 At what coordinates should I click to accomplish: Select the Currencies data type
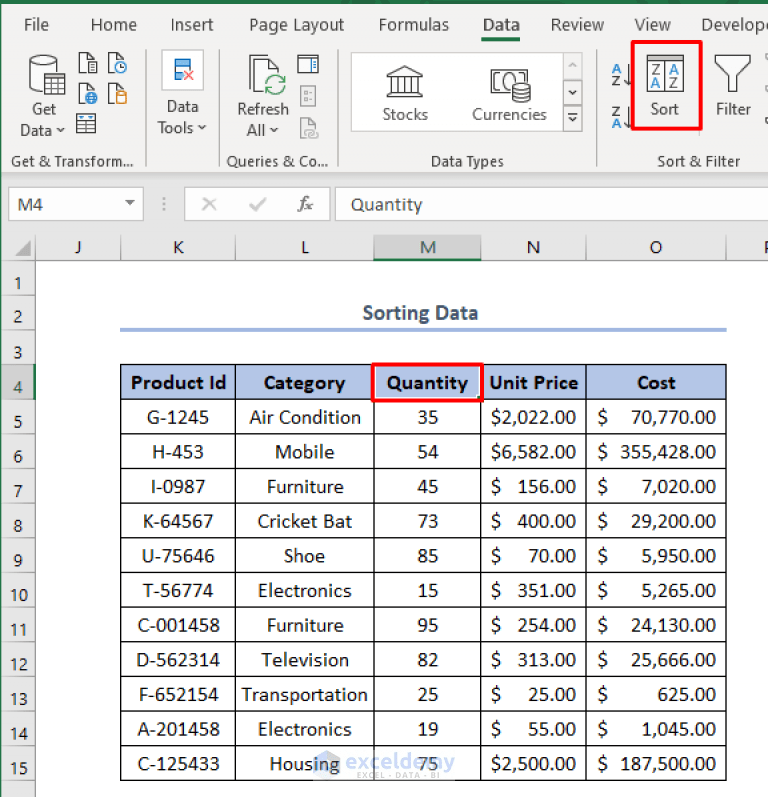(509, 94)
